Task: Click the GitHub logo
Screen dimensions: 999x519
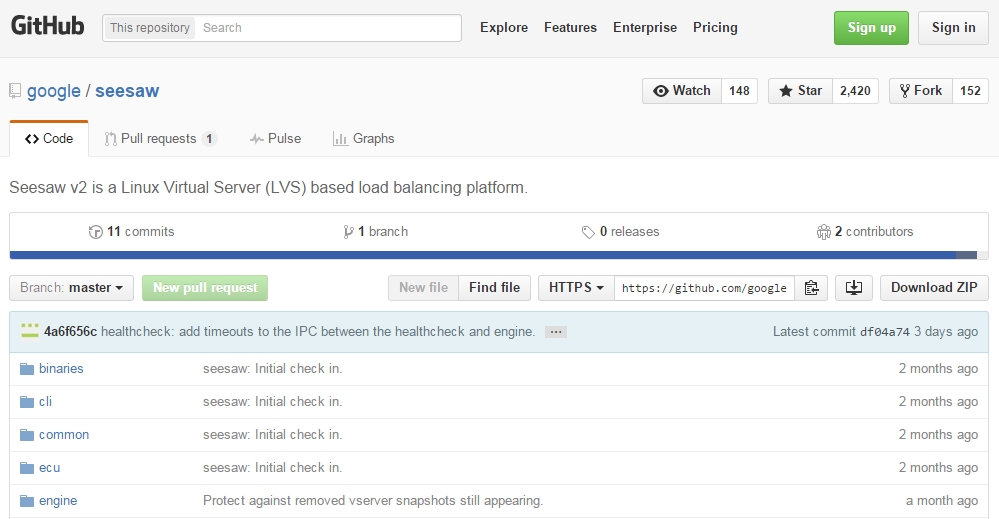Action: pos(47,27)
